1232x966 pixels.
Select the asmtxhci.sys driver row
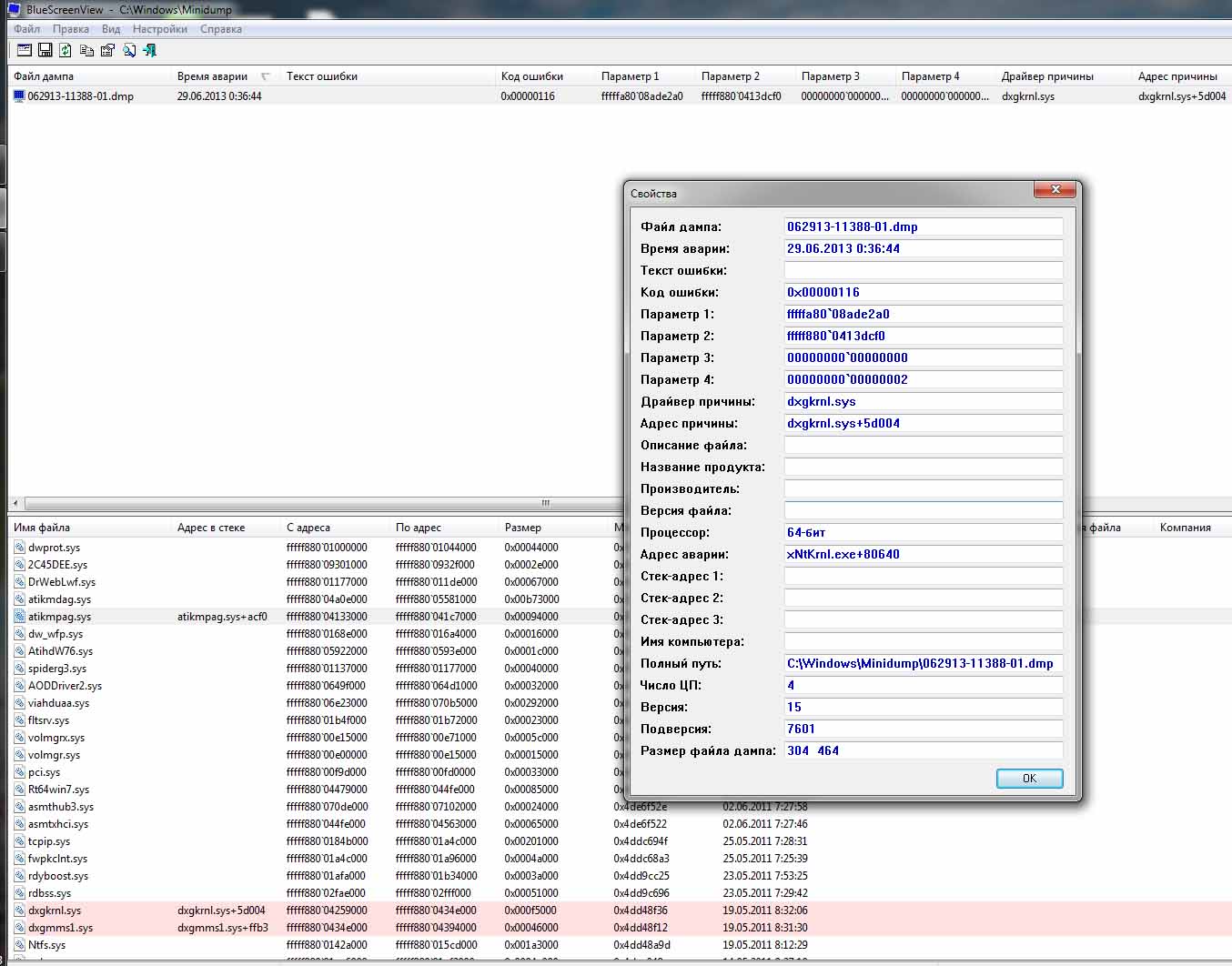[x=619, y=824]
